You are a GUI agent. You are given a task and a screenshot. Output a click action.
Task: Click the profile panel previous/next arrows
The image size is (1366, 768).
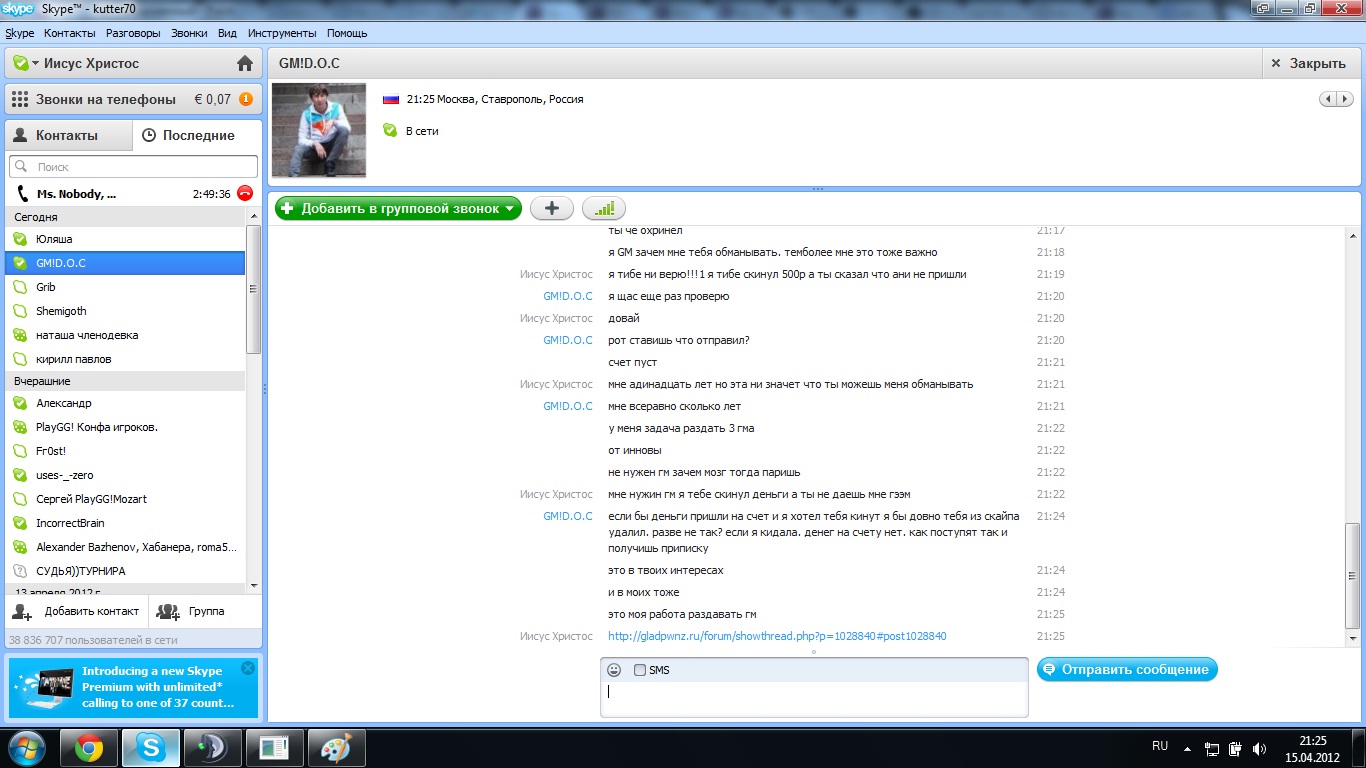(1337, 99)
